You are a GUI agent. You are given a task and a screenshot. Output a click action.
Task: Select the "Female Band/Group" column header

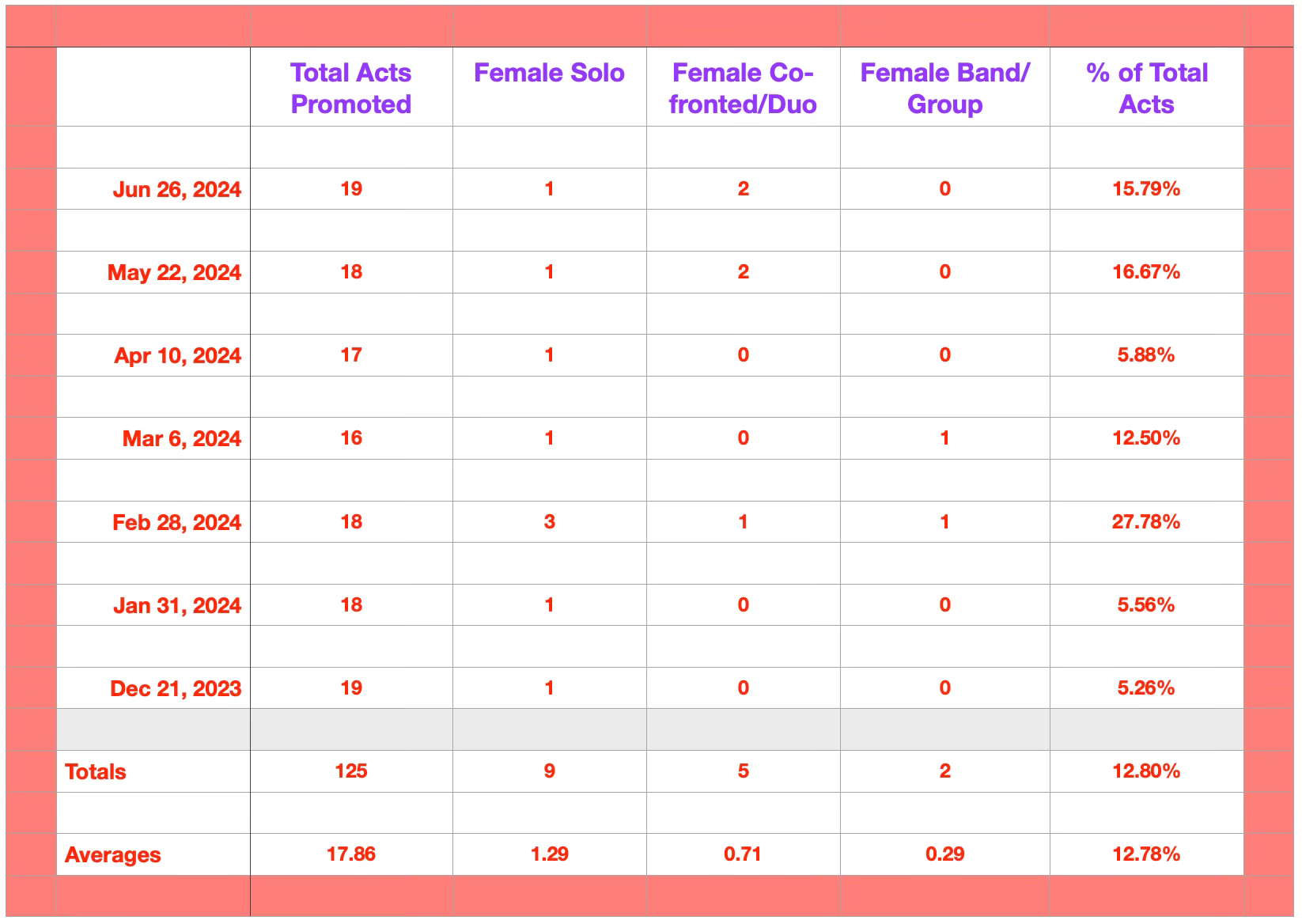944,88
